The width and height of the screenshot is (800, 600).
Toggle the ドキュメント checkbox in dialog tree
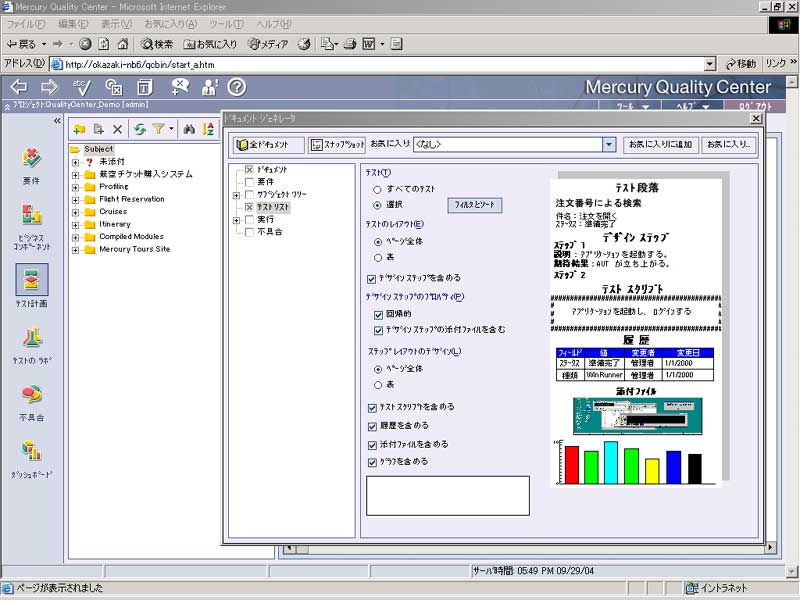click(x=249, y=169)
